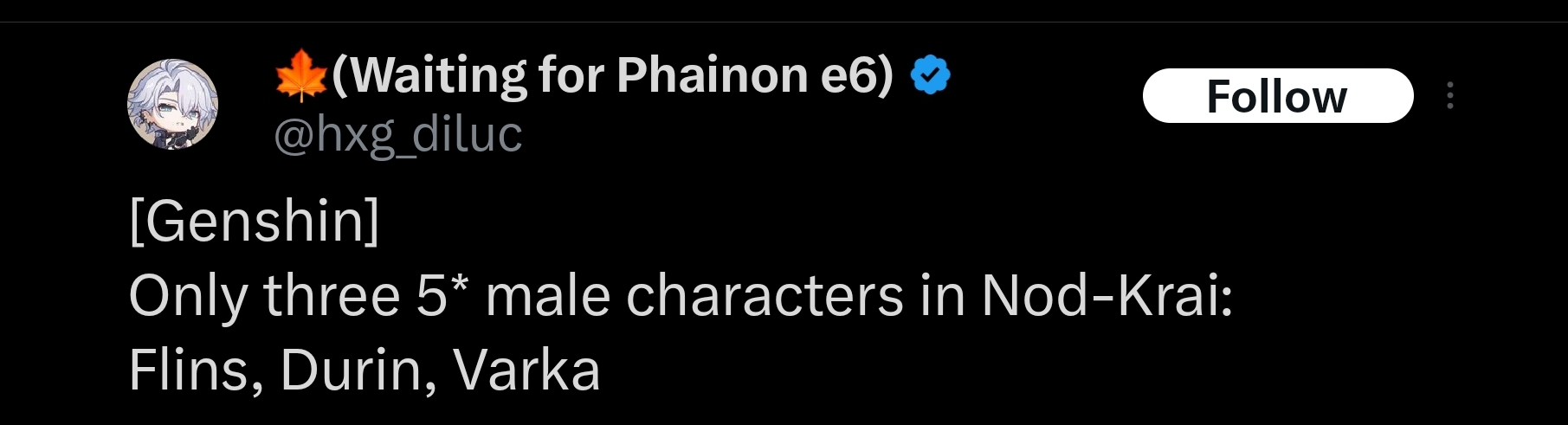Click the "[Genshin]" tag text
This screenshot has width=1568, height=425.
[x=254, y=222]
